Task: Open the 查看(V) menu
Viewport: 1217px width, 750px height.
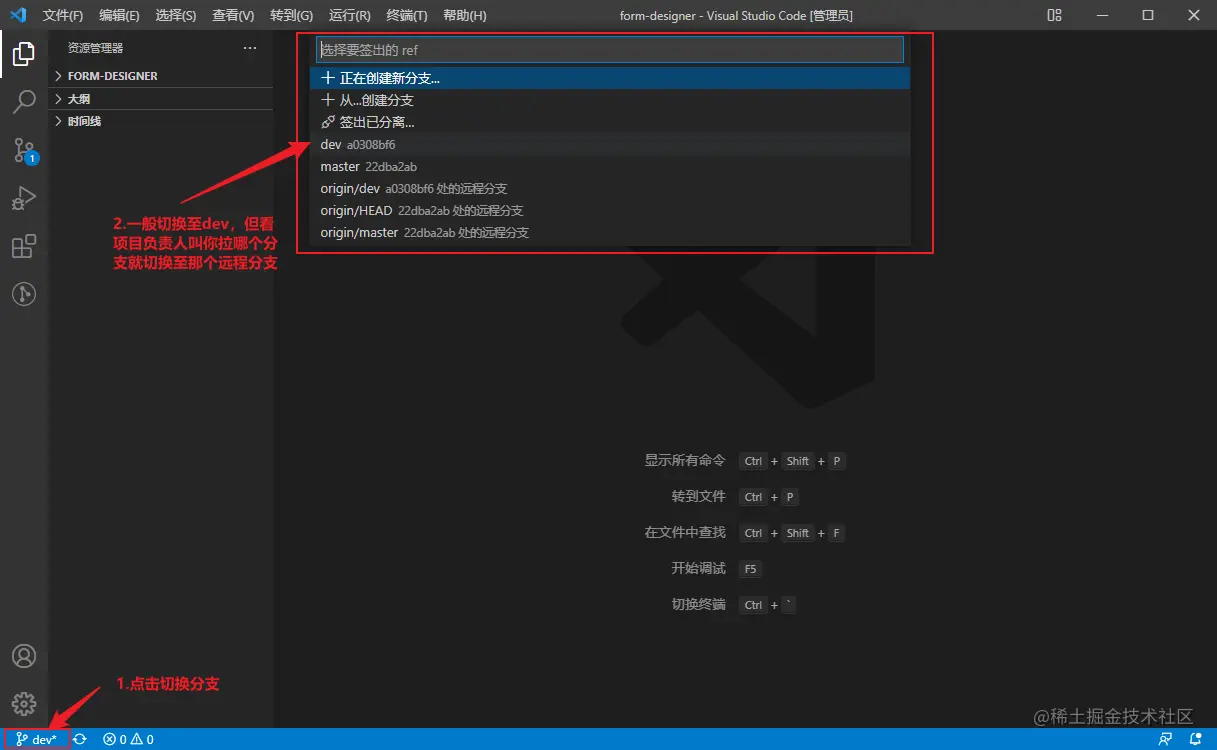Action: (x=233, y=16)
